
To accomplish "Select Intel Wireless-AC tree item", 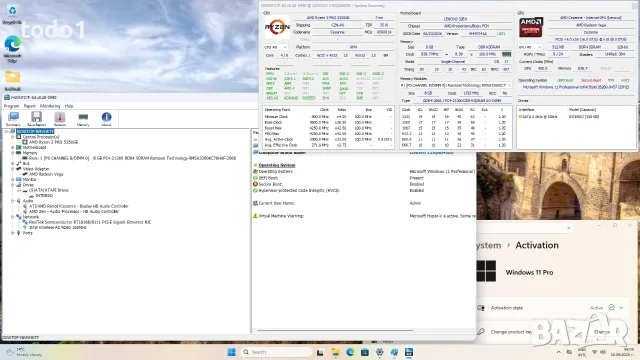I will pos(58,227).
